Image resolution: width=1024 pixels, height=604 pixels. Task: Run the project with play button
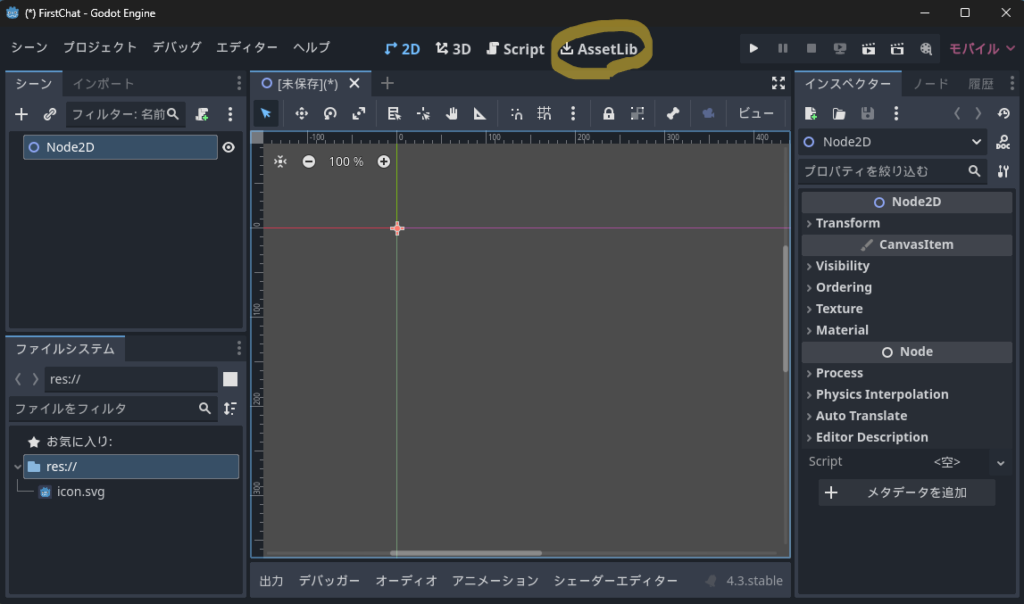pyautogui.click(x=753, y=48)
